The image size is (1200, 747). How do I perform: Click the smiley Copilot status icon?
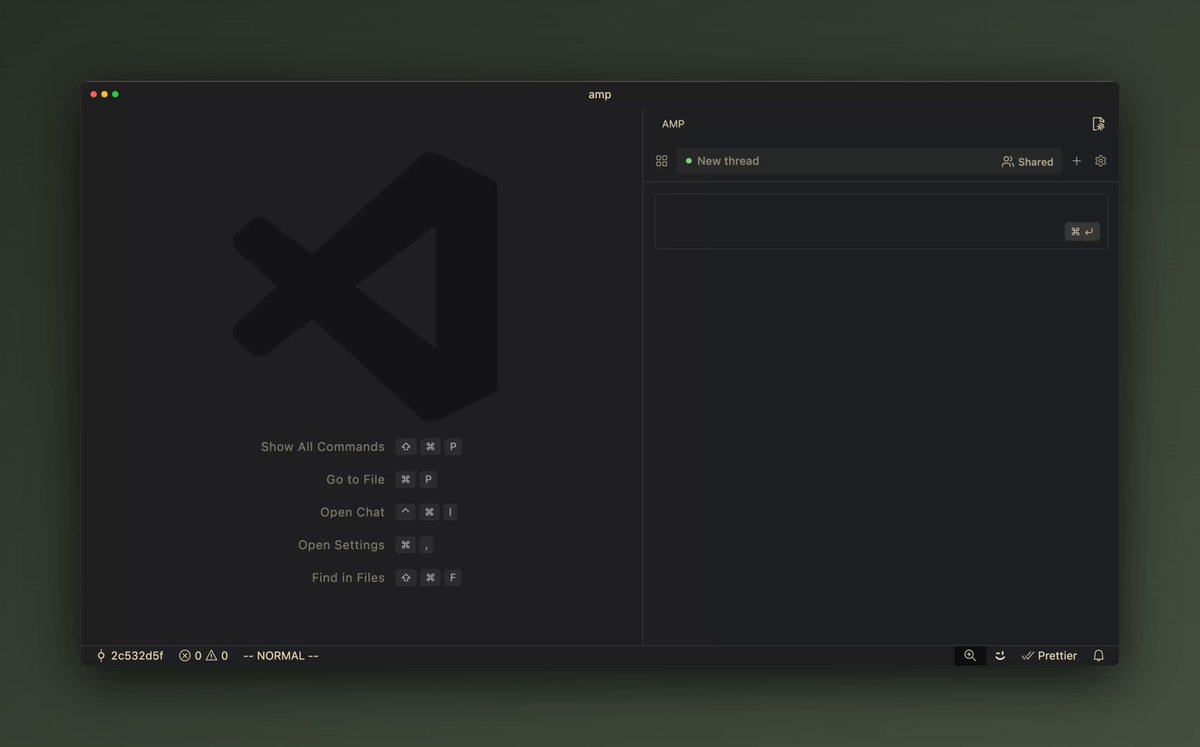[1000, 656]
